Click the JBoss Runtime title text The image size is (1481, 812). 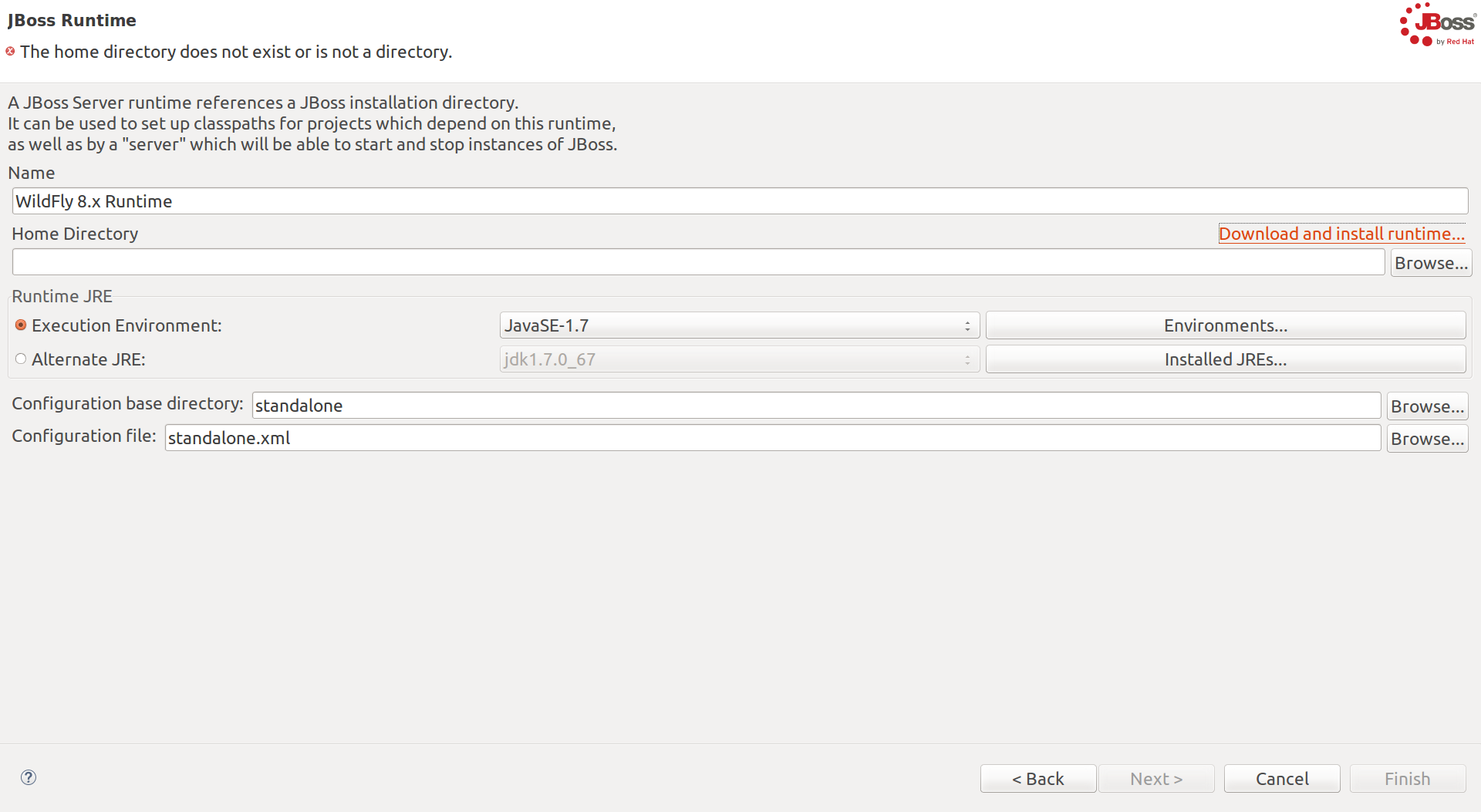coord(72,21)
